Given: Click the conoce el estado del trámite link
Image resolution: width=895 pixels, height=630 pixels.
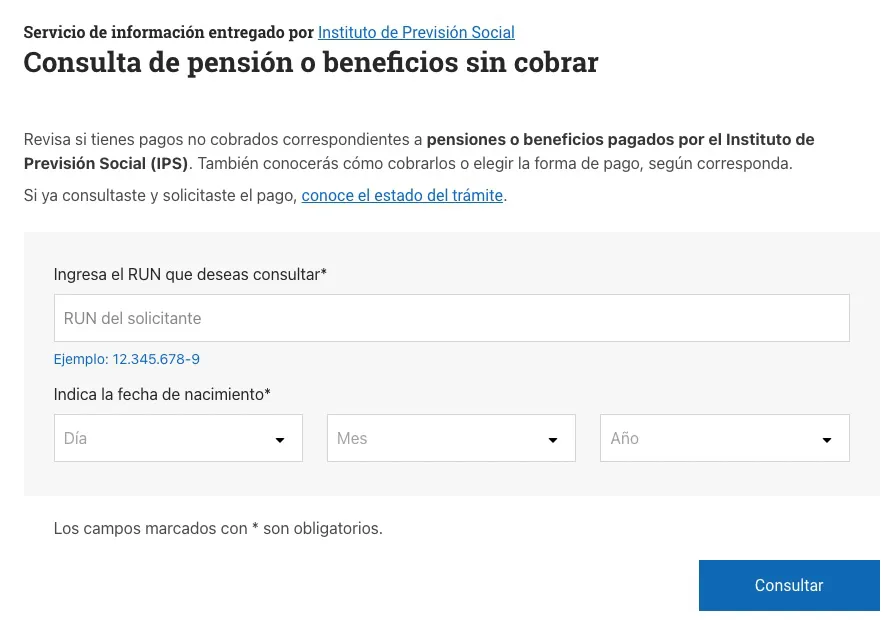Looking at the screenshot, I should pyautogui.click(x=402, y=195).
